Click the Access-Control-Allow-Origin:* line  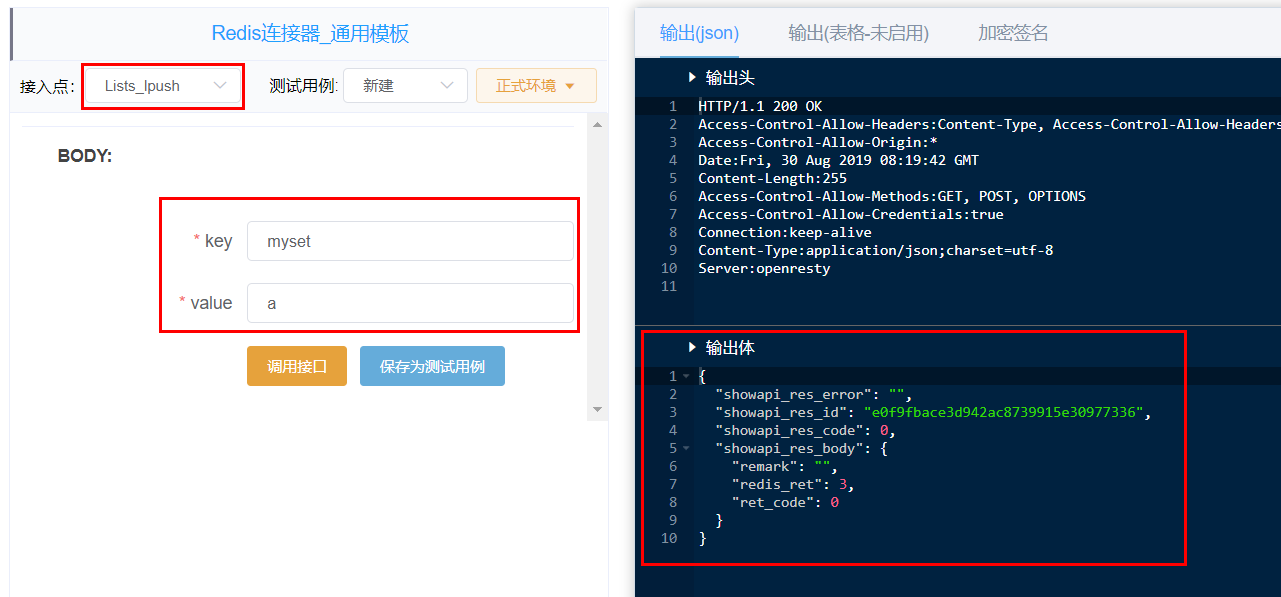click(818, 142)
